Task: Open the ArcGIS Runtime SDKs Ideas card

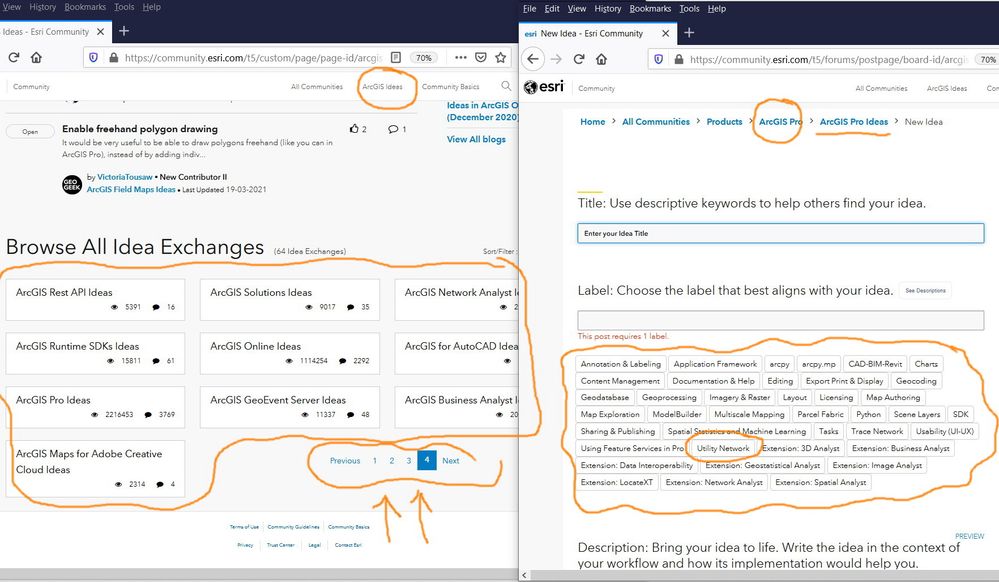Action: pos(96,353)
